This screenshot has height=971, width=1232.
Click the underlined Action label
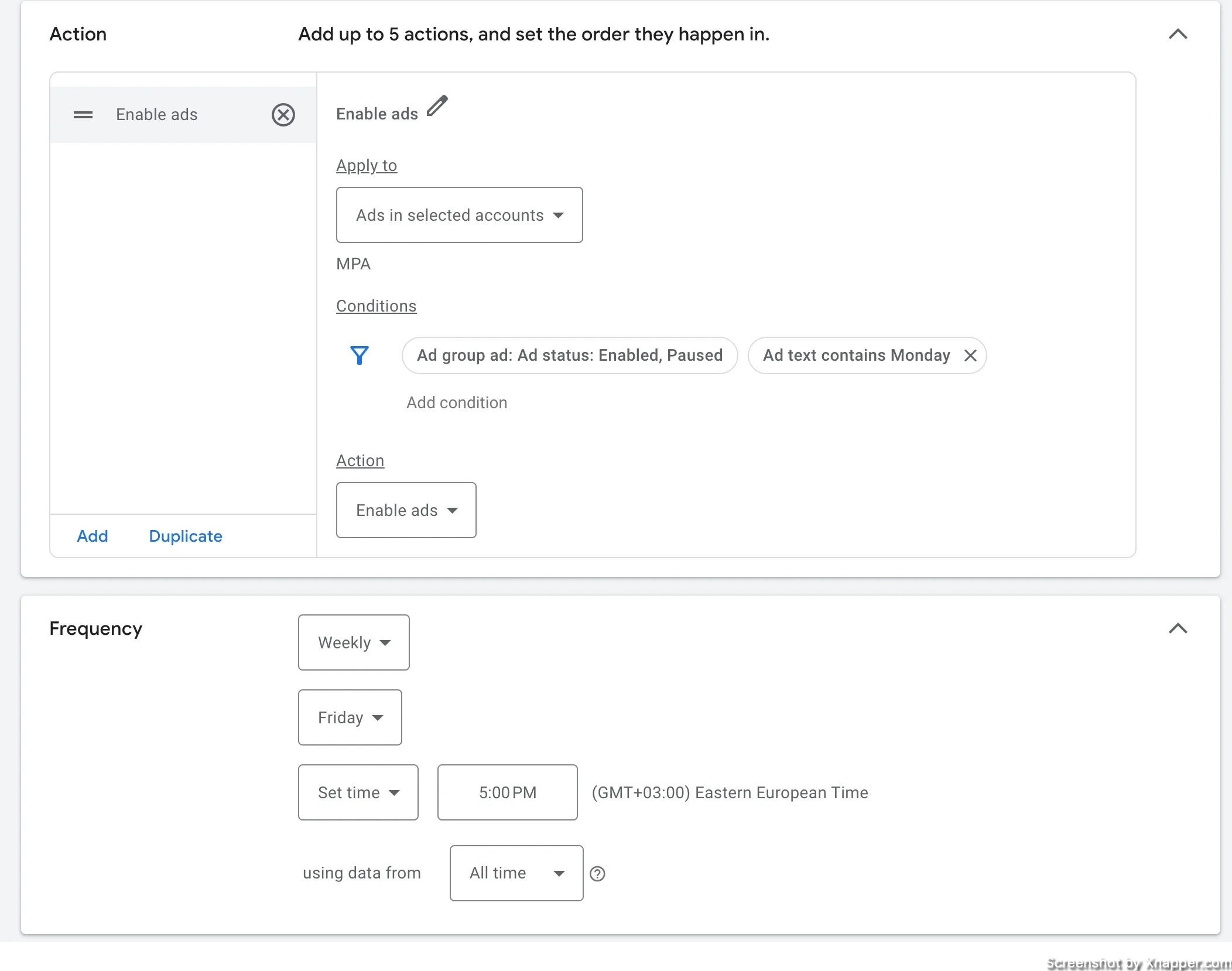(x=360, y=461)
